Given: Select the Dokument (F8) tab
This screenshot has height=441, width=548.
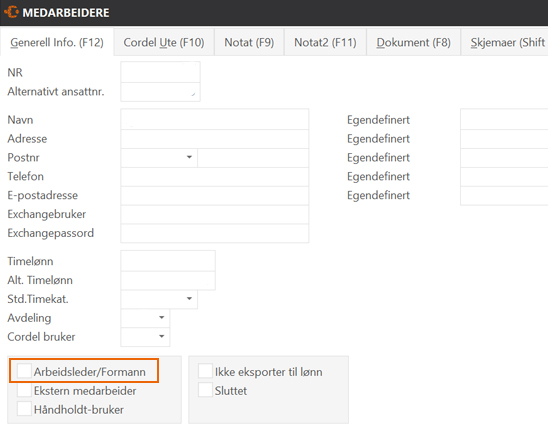Looking at the screenshot, I should [x=413, y=42].
